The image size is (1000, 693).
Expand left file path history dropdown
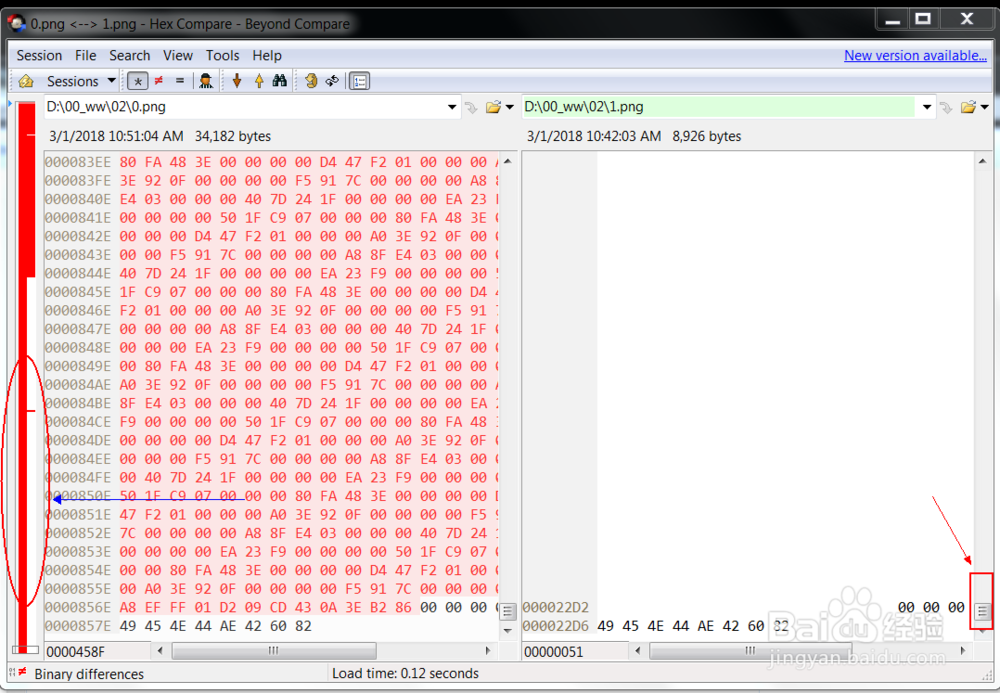coord(452,107)
